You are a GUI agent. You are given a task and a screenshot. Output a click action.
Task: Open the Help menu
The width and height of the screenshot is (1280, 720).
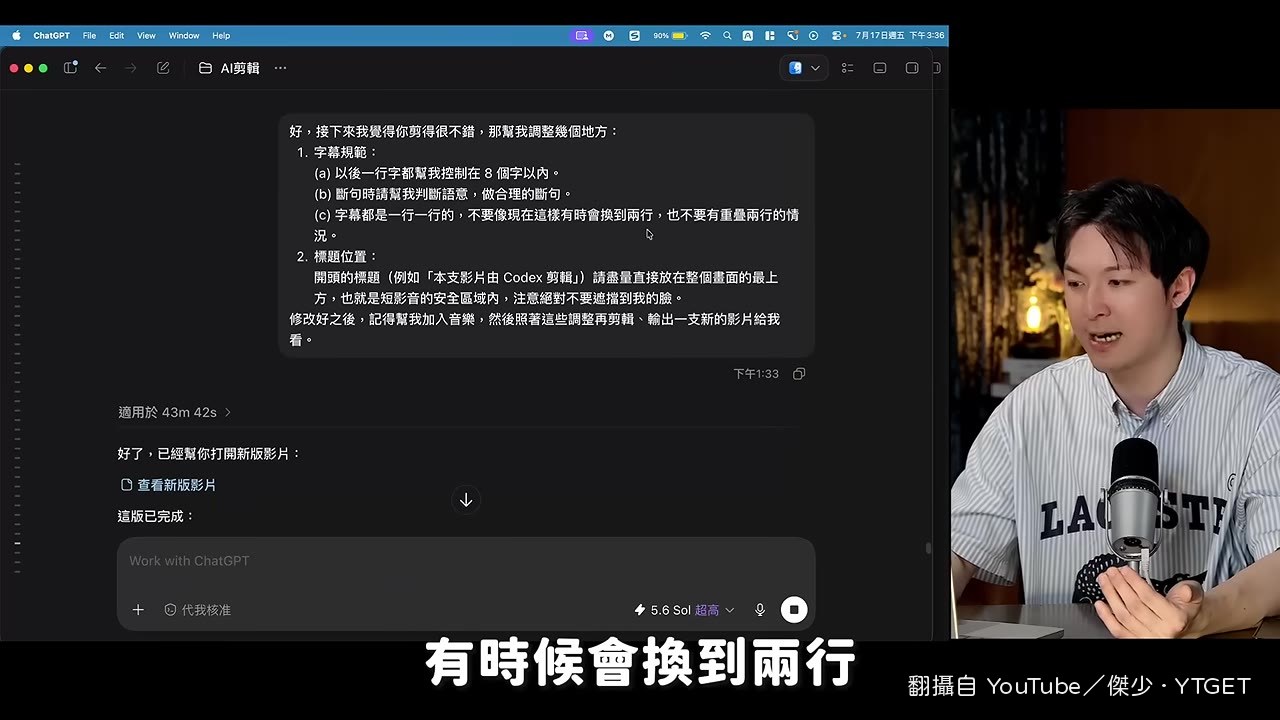221,35
